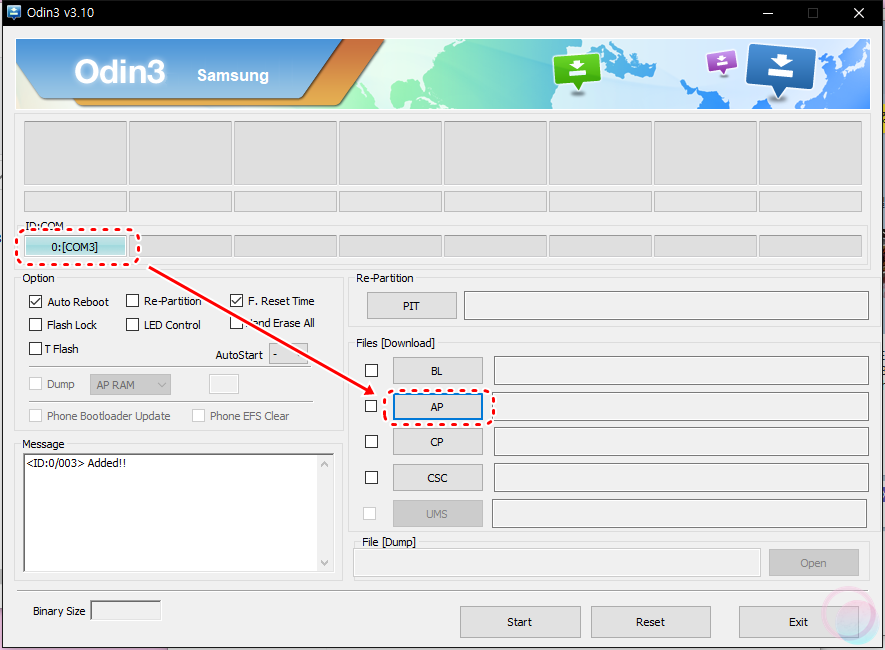Viewport: 885px width, 650px height.
Task: Open the AutoStart dropdown
Action: click(288, 354)
